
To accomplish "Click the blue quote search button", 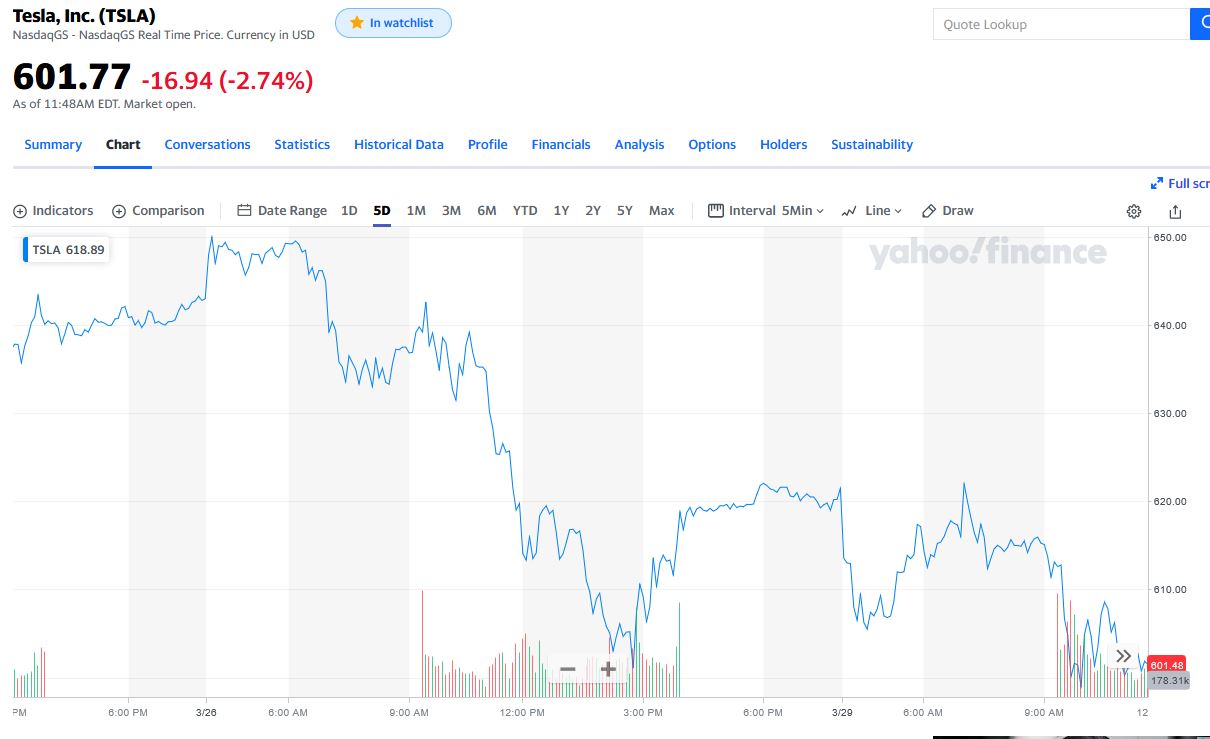I will pyautogui.click(x=1200, y=24).
